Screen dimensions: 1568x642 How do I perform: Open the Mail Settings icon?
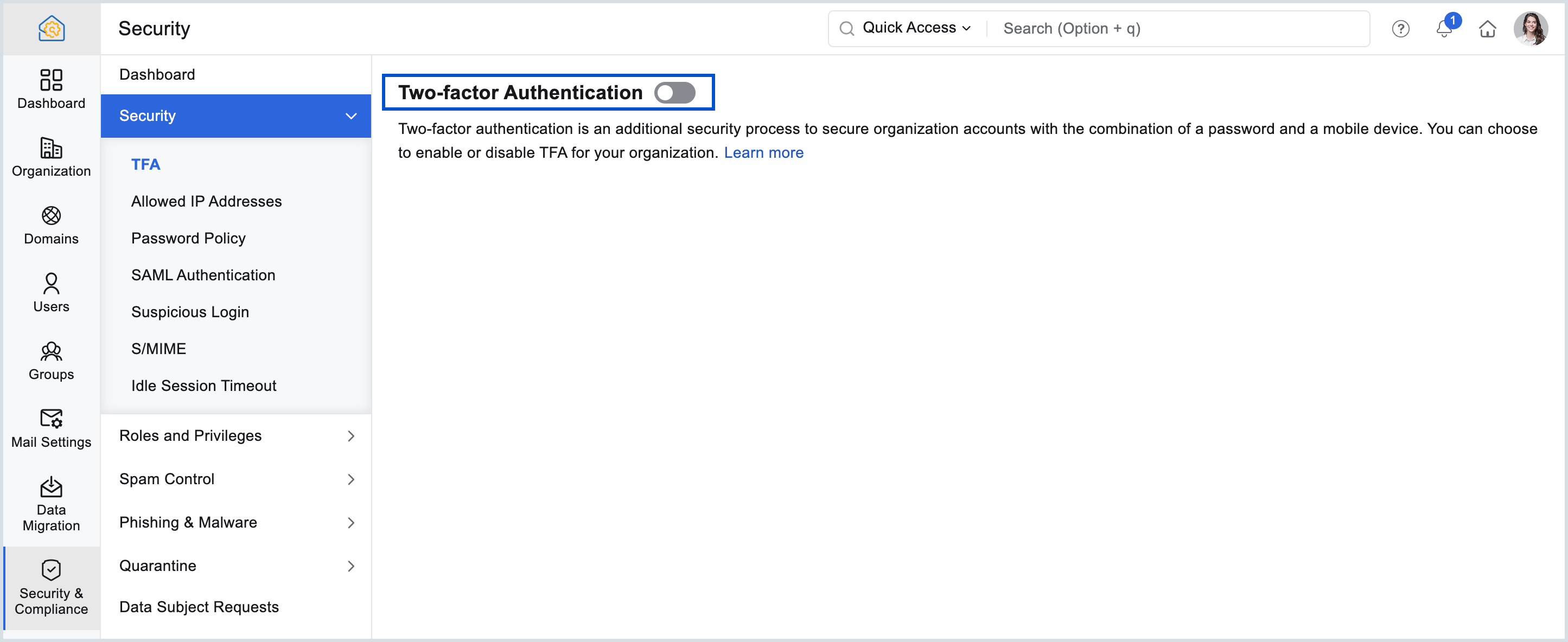tap(51, 428)
